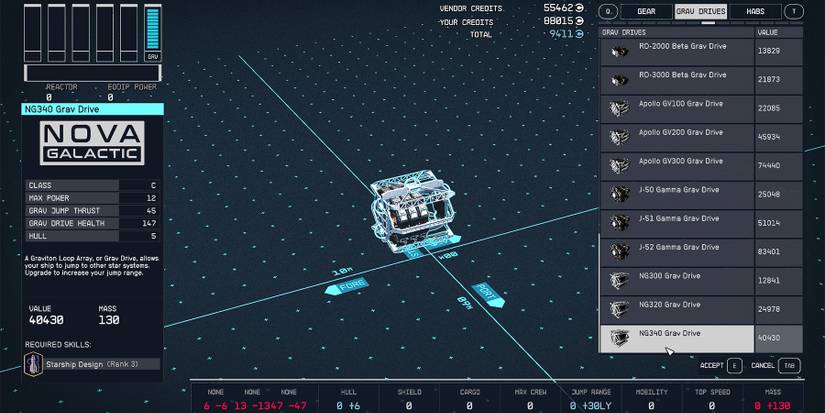This screenshot has height=413, width=825.
Task: Click the Apollo GV100 Grav Drive icon
Action: (x=619, y=108)
